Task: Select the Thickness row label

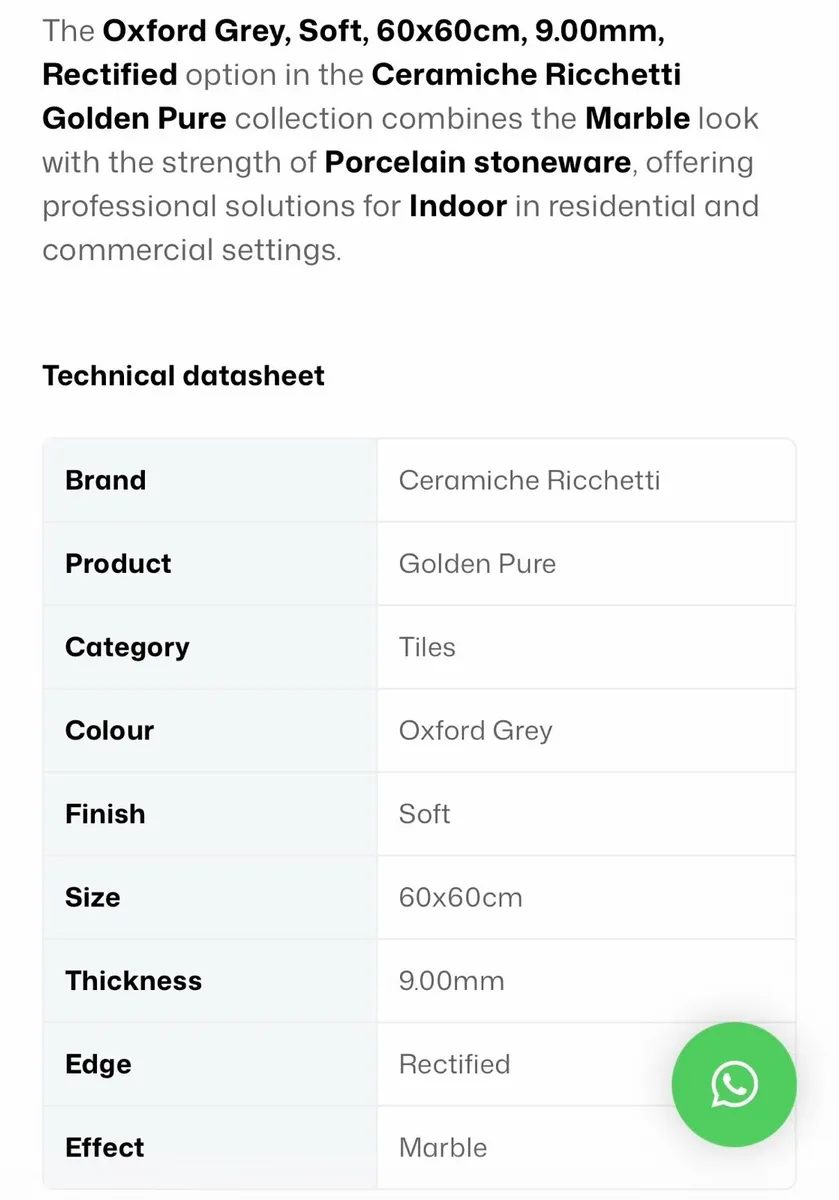Action: coord(133,981)
